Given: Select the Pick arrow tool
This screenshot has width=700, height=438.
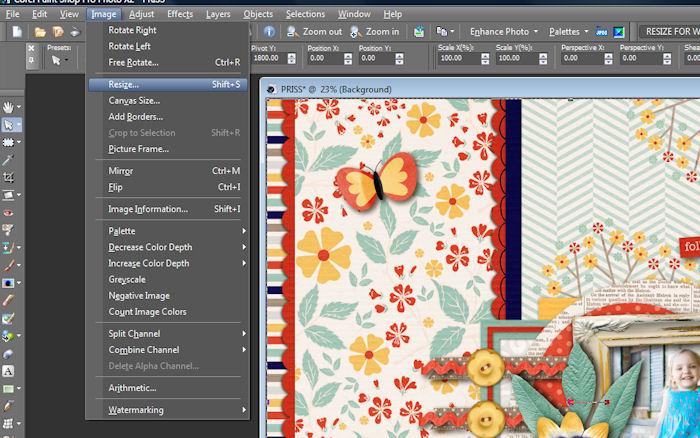Looking at the screenshot, I should click(x=8, y=125).
